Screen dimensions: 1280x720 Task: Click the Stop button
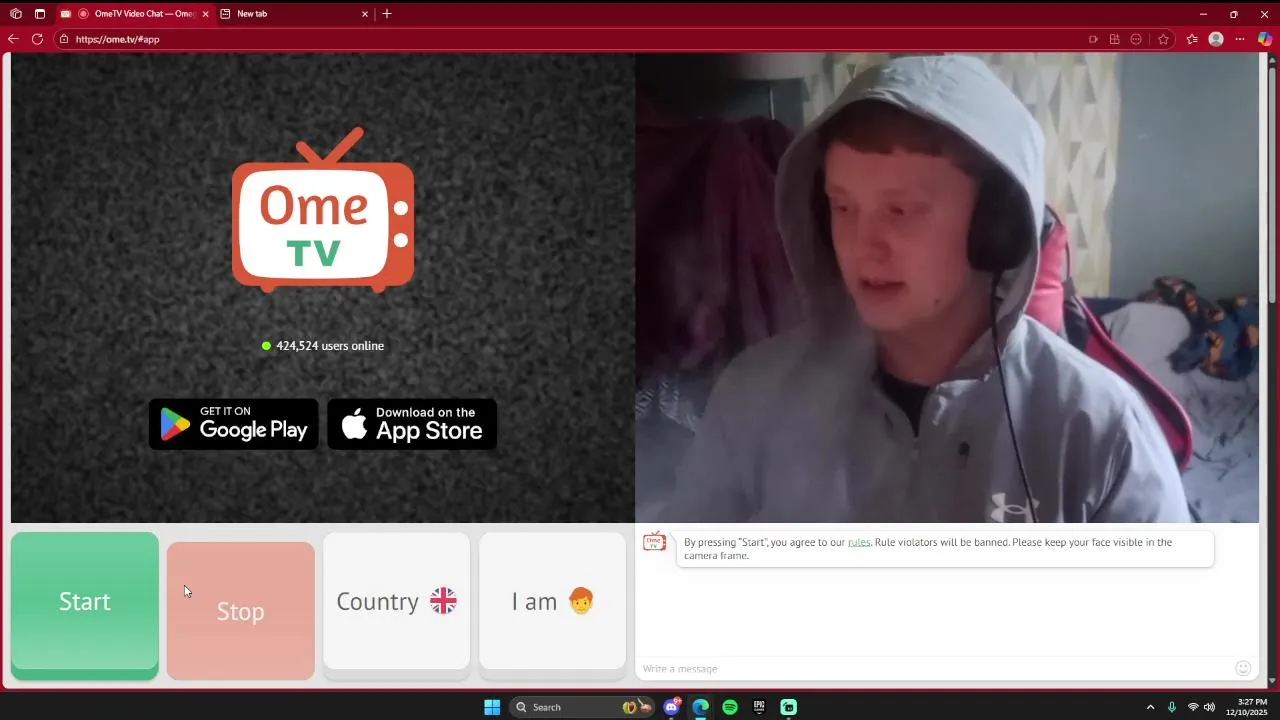(x=241, y=611)
